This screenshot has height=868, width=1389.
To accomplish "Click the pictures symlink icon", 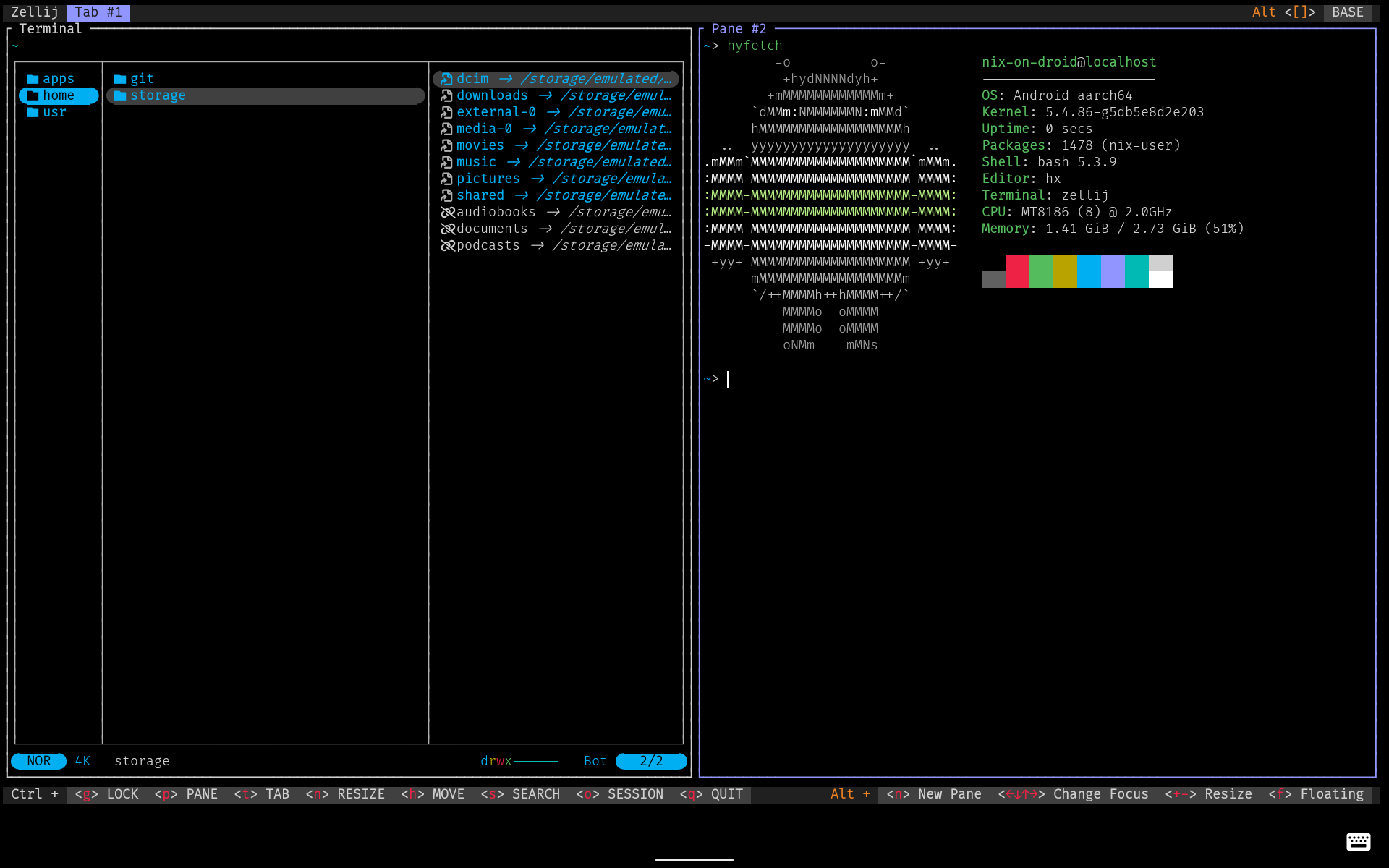I will click(x=446, y=179).
